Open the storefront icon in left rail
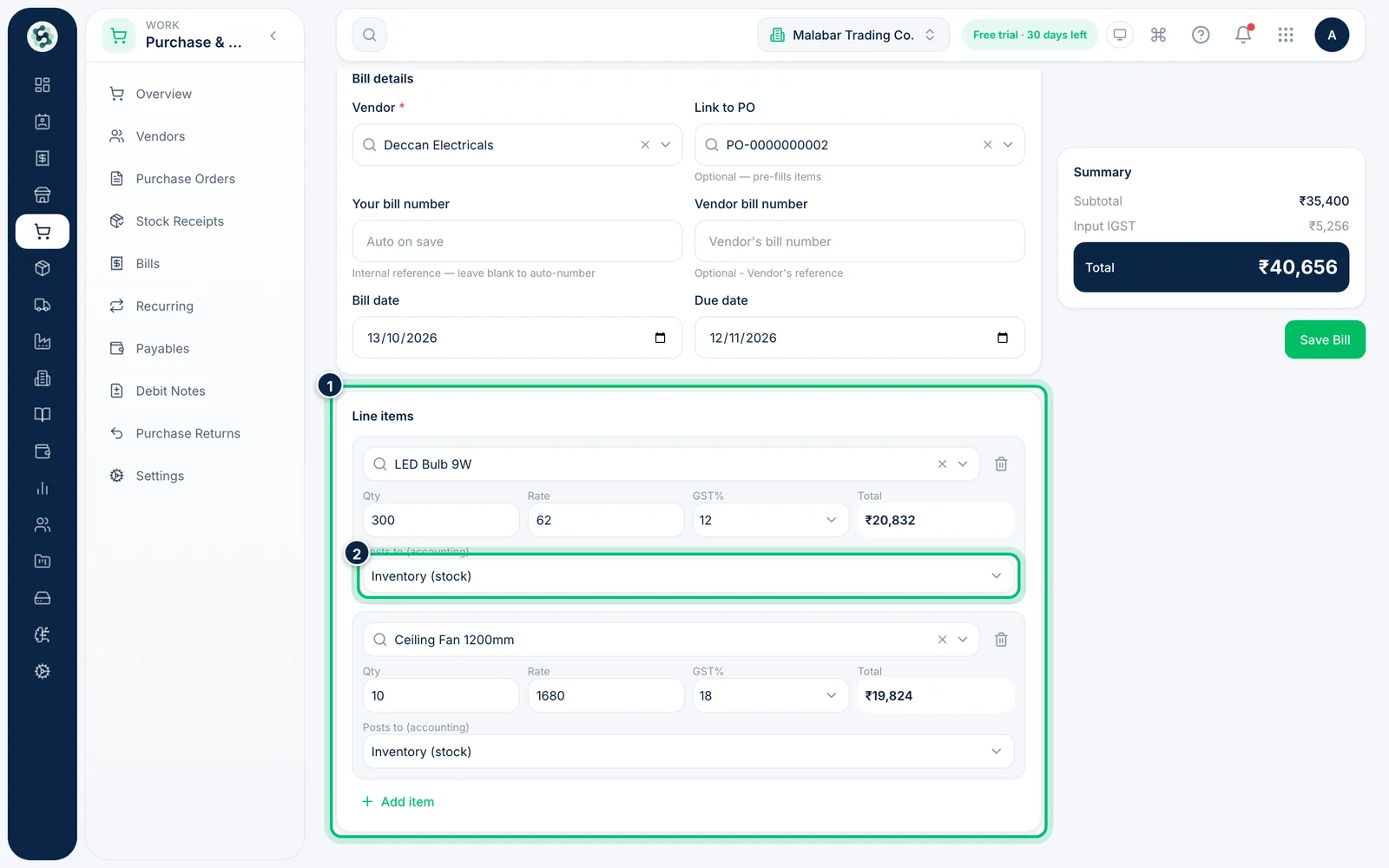Image resolution: width=1389 pixels, height=868 pixels. click(x=42, y=194)
